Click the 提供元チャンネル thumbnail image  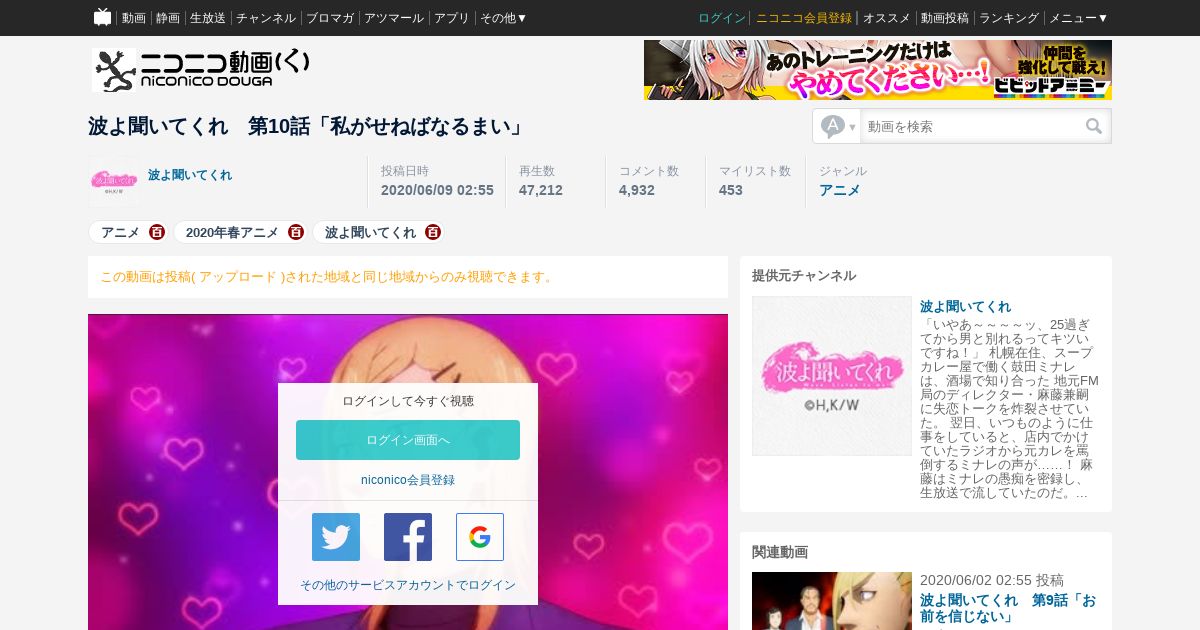(832, 376)
